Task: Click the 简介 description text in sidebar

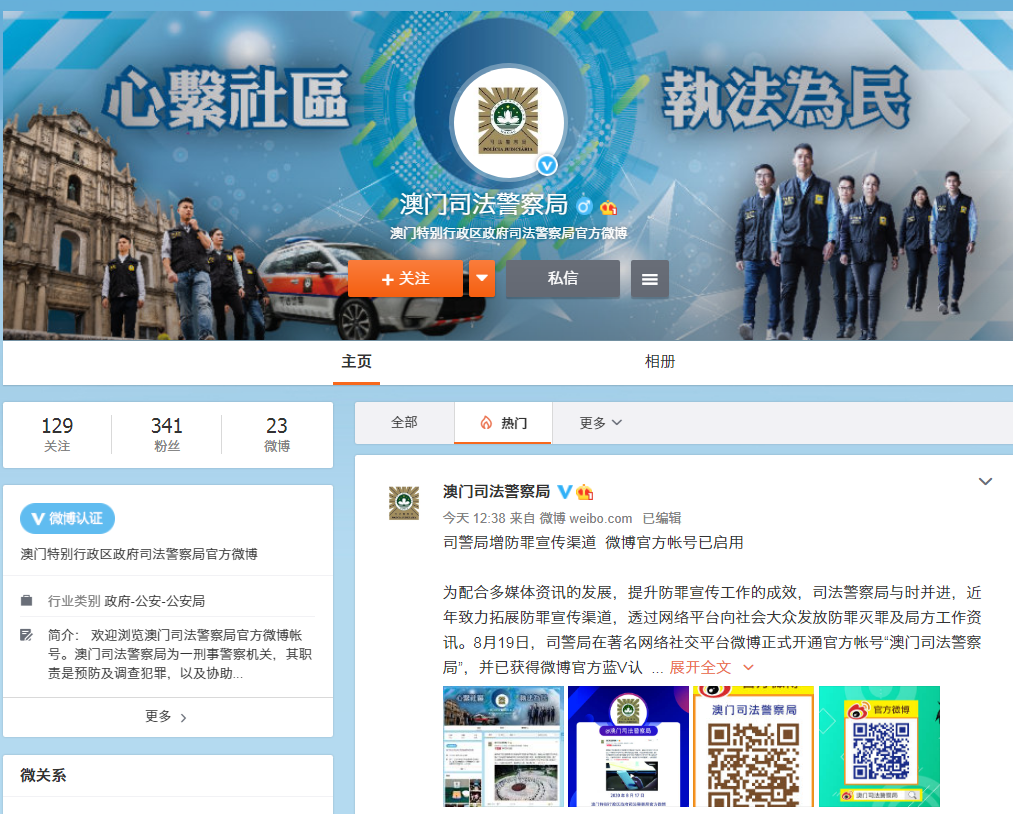Action: tap(180, 654)
